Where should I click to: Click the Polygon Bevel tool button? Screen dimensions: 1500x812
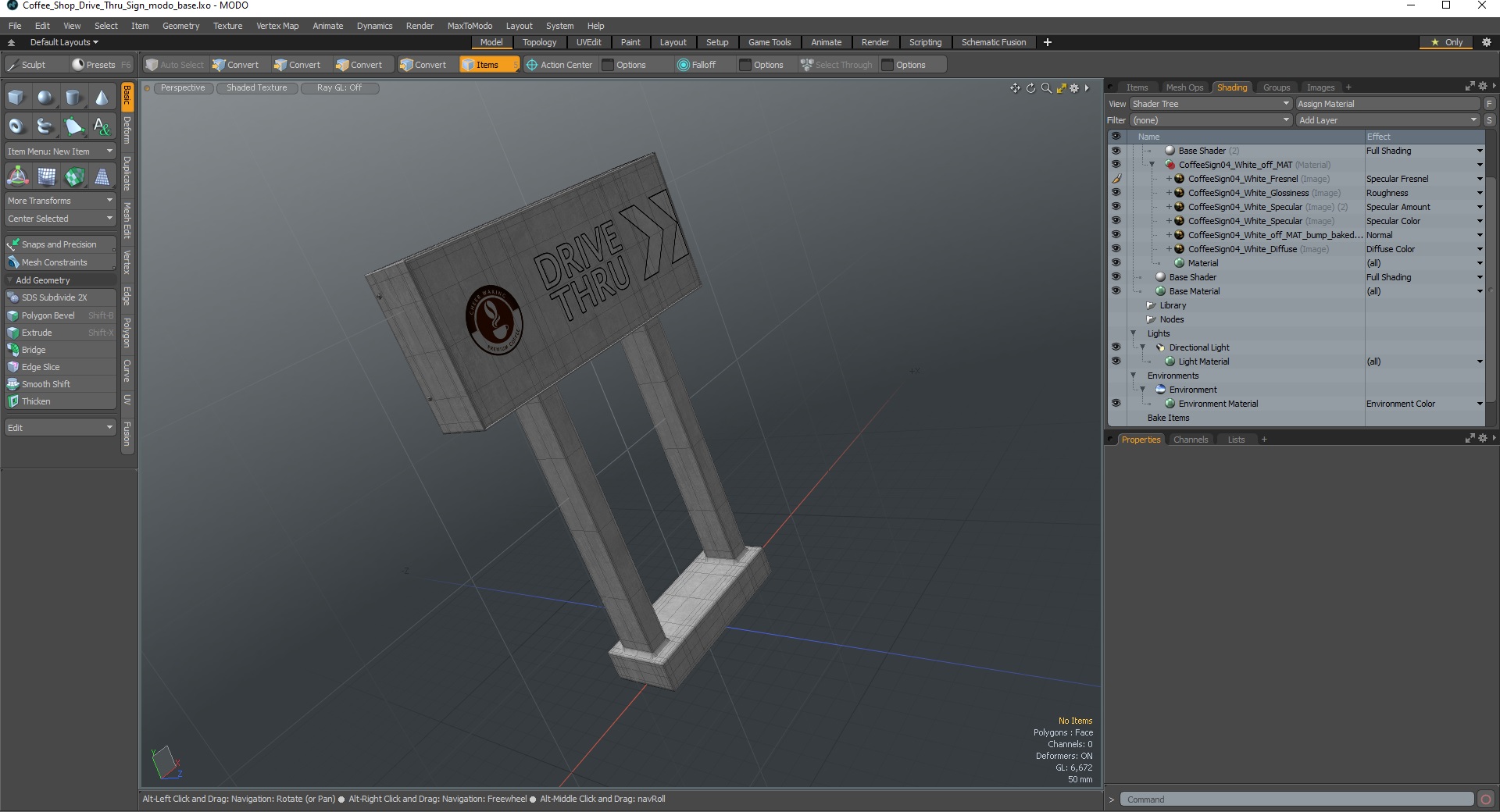[60, 315]
